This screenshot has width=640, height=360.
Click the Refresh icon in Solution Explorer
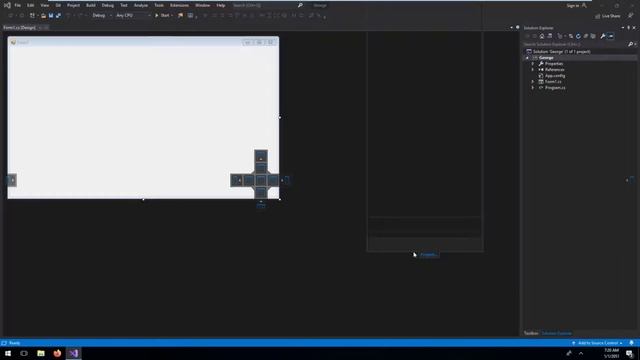[x=578, y=36]
